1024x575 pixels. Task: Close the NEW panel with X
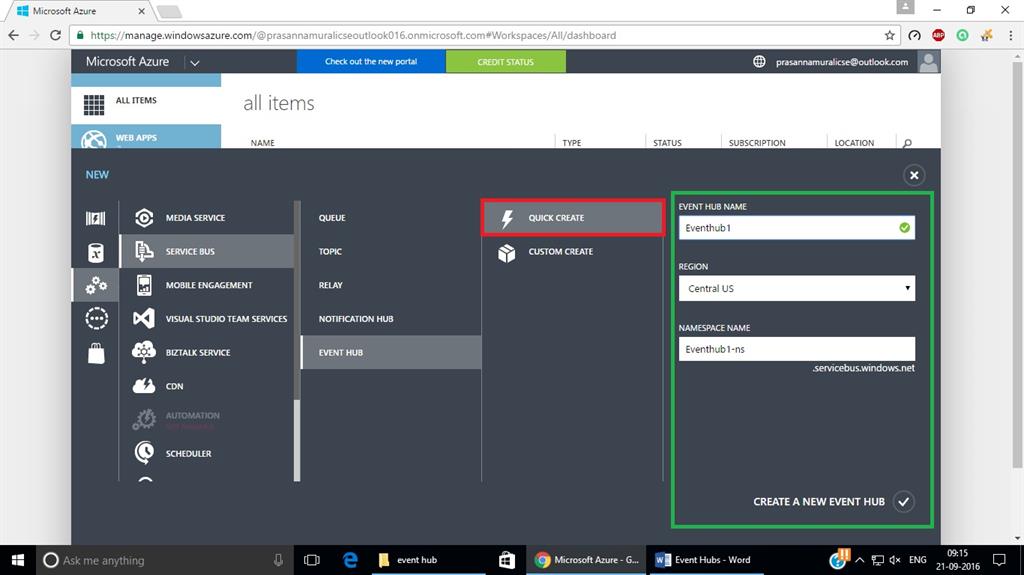click(x=914, y=175)
